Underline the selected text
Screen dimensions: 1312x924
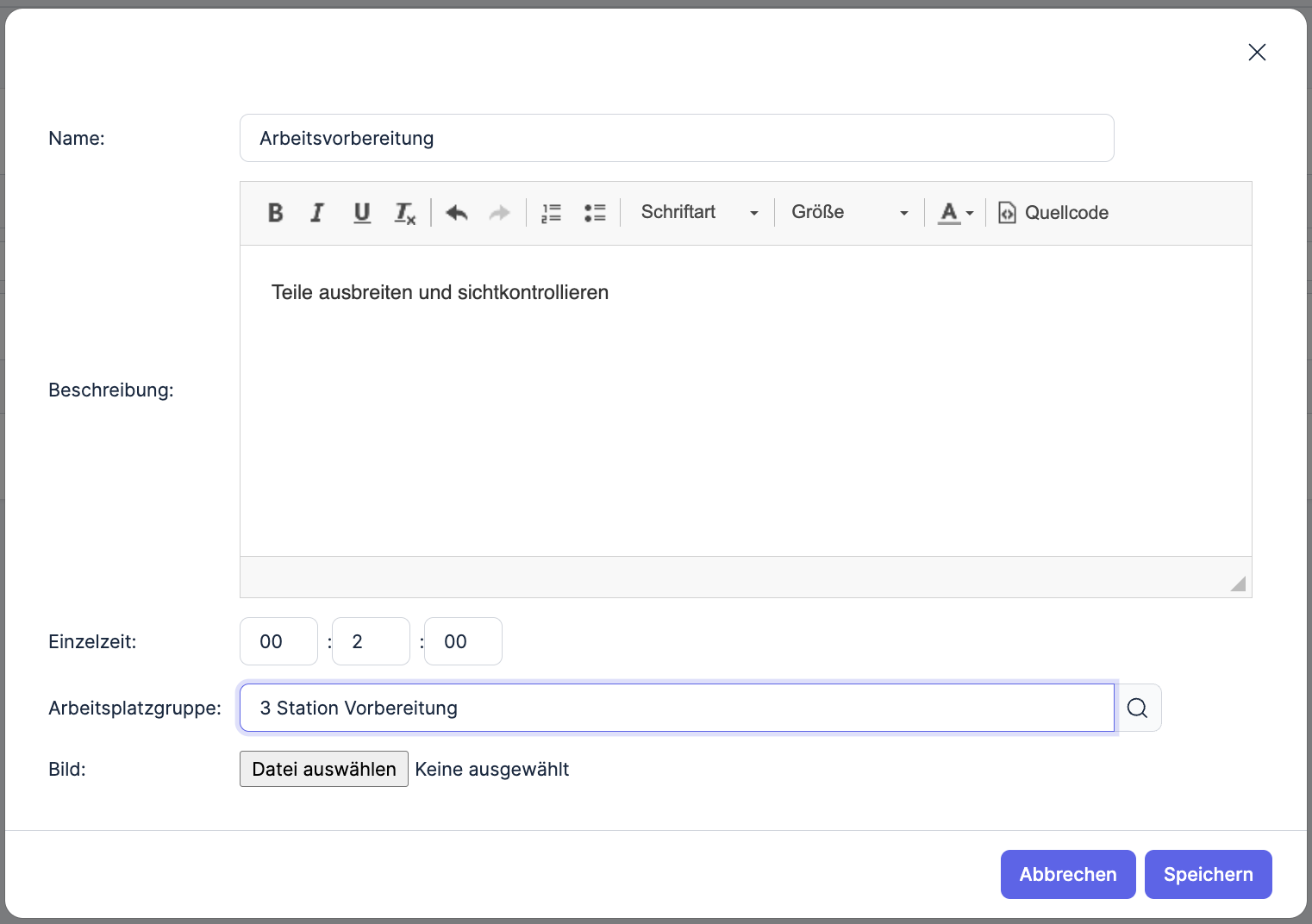(362, 213)
